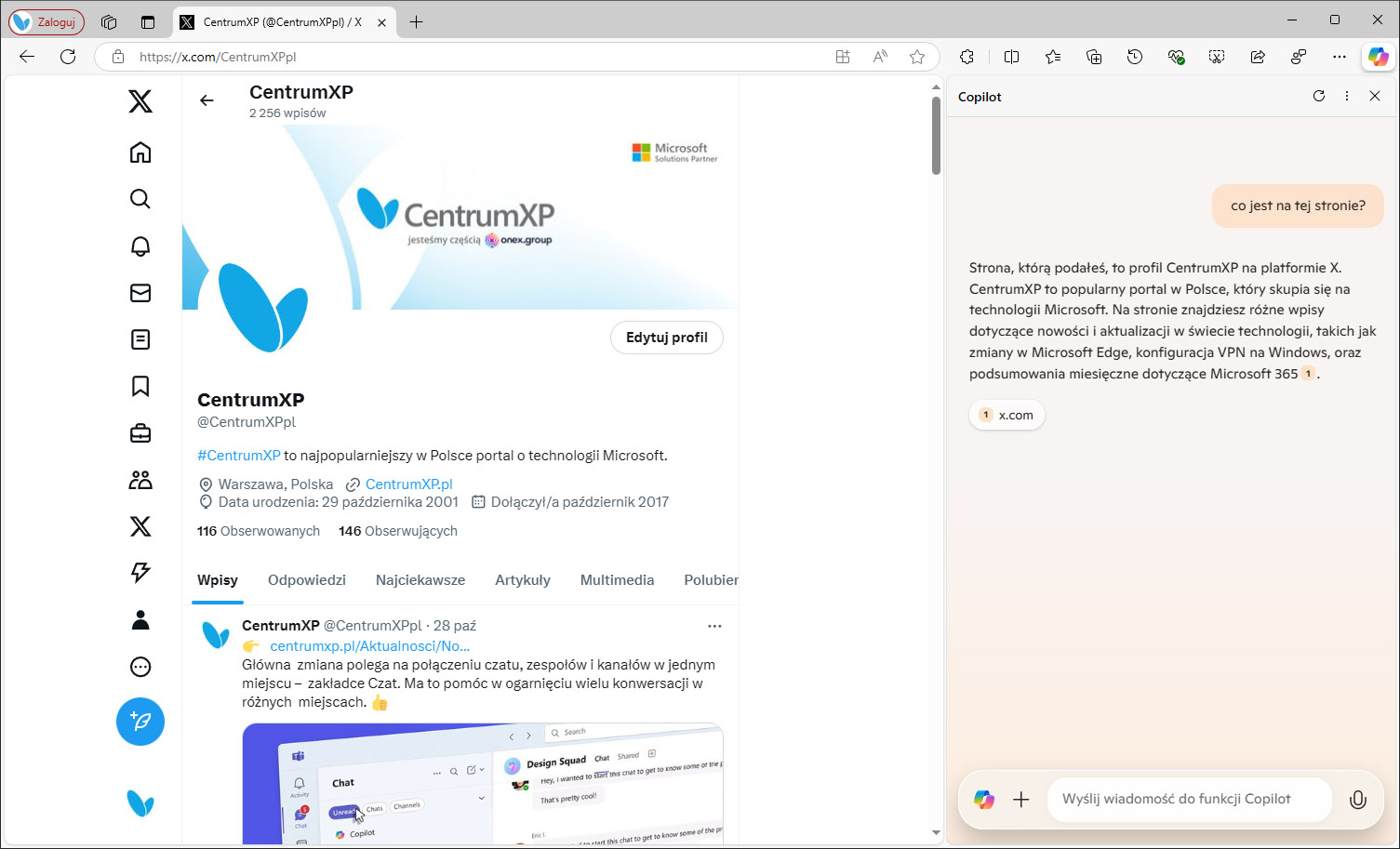1400x849 pixels.
Task: Open Edge Collections icon
Action: coord(1094,57)
